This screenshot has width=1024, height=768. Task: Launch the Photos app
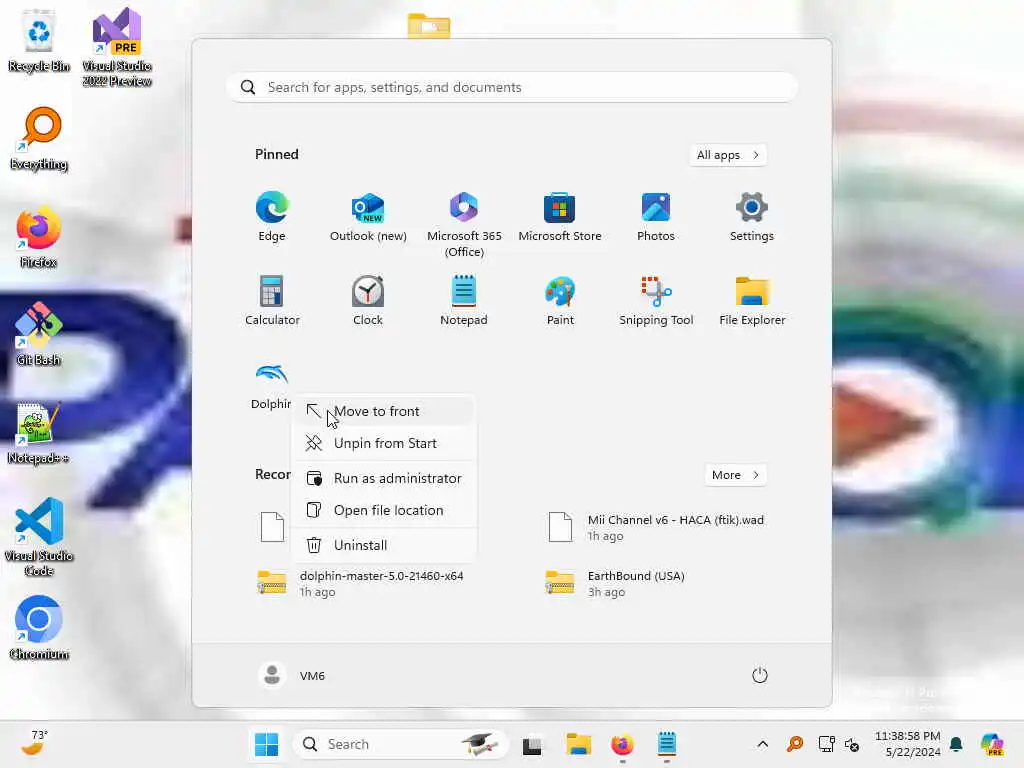tap(656, 217)
